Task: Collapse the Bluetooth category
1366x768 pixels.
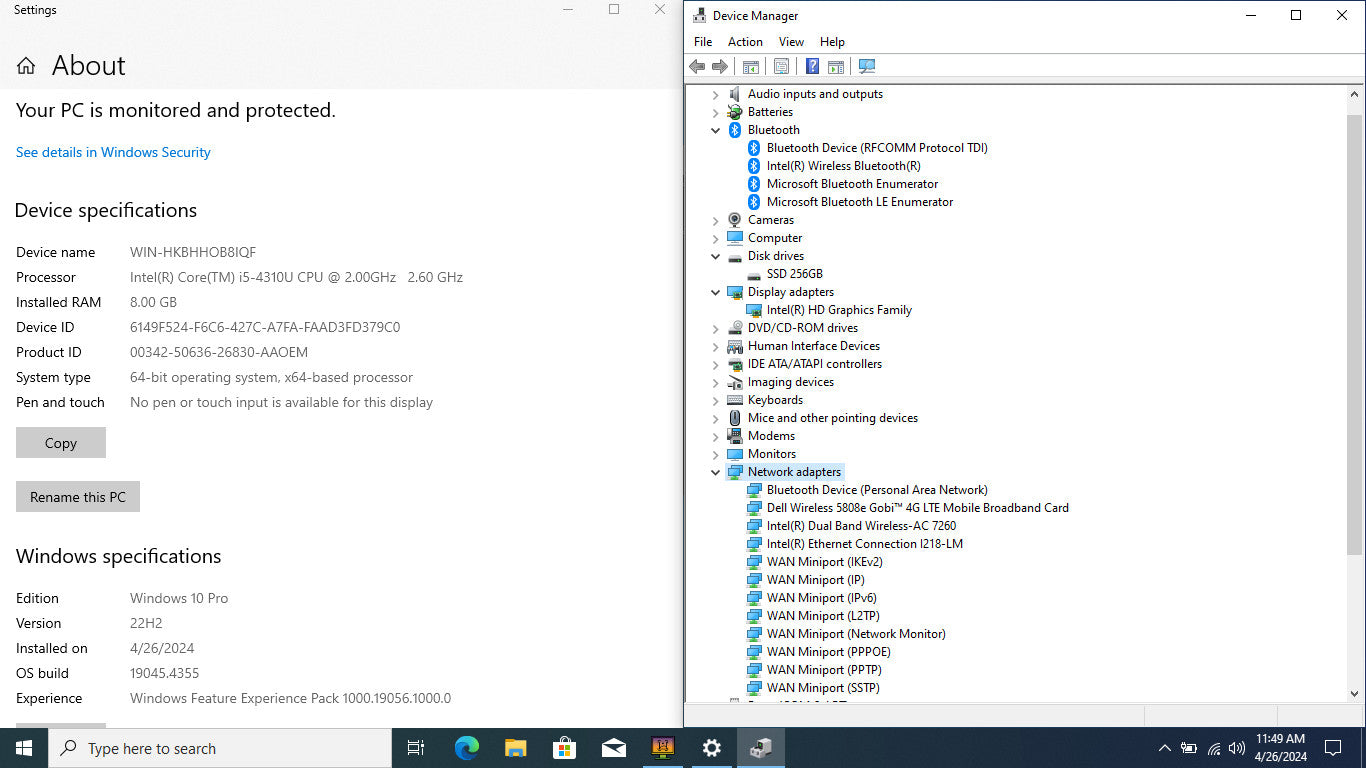Action: (715, 130)
